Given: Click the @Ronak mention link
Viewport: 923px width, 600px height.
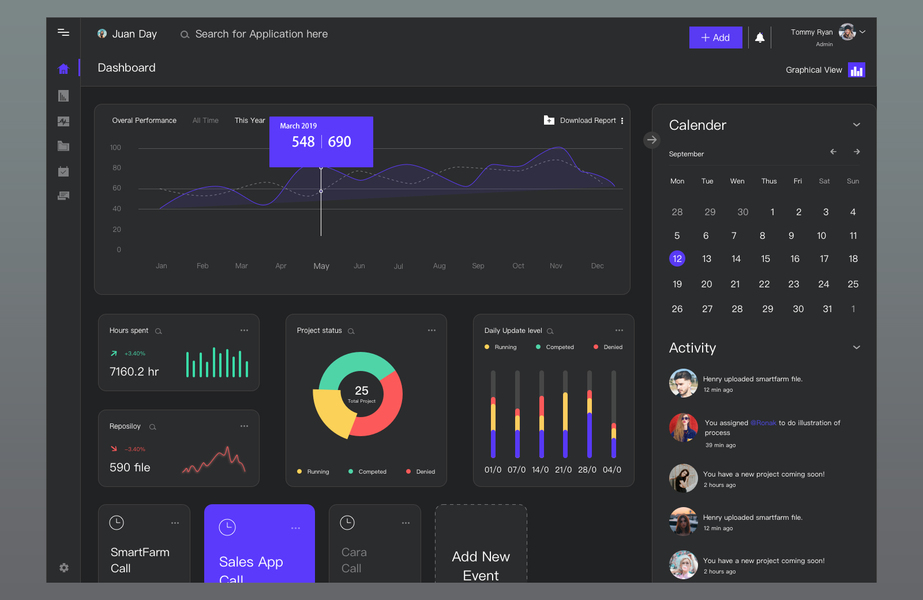Looking at the screenshot, I should [x=763, y=423].
